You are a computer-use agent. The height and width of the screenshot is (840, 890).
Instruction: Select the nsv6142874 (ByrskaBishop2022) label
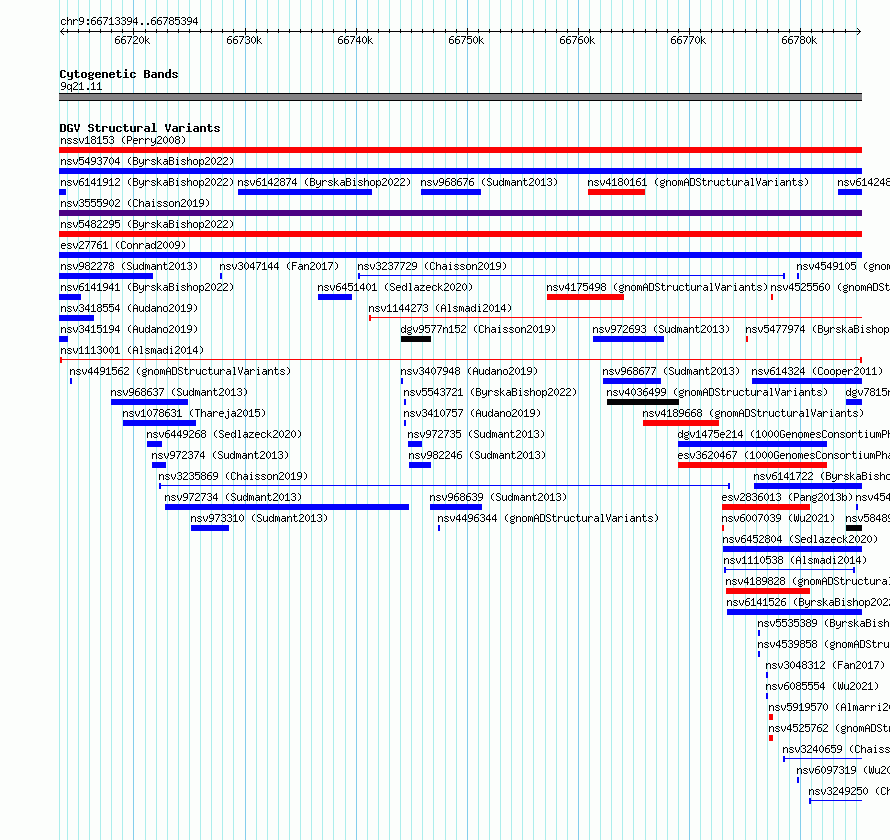click(324, 182)
